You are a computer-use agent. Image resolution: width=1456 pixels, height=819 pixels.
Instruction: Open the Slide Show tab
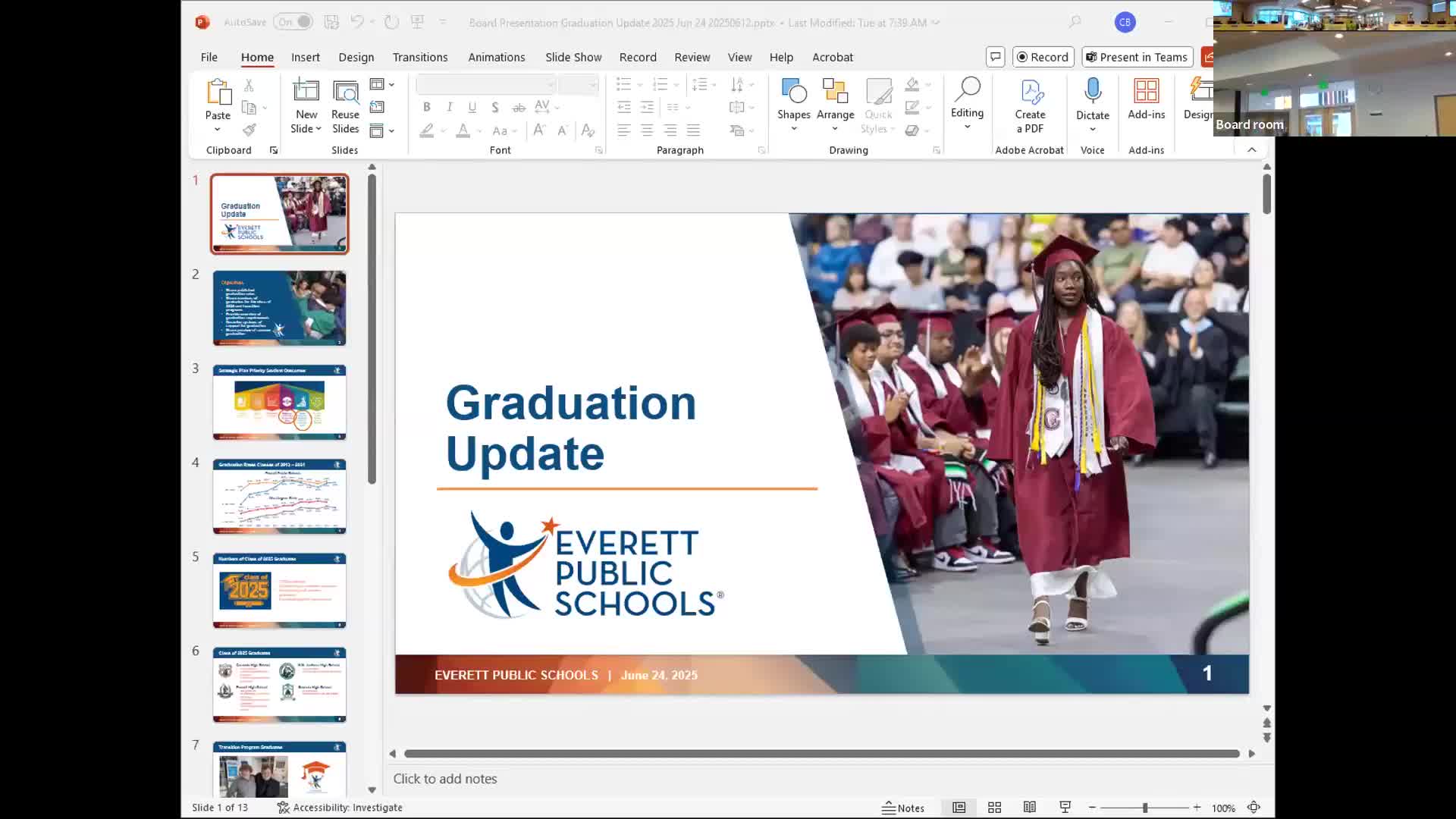(x=573, y=57)
